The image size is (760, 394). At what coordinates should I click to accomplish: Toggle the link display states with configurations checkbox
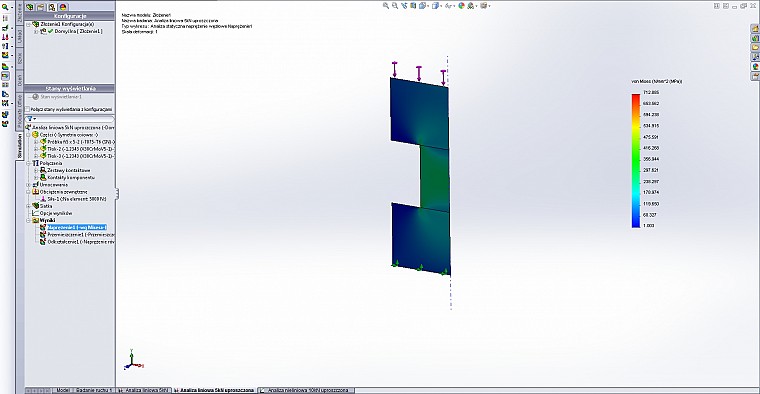point(28,110)
